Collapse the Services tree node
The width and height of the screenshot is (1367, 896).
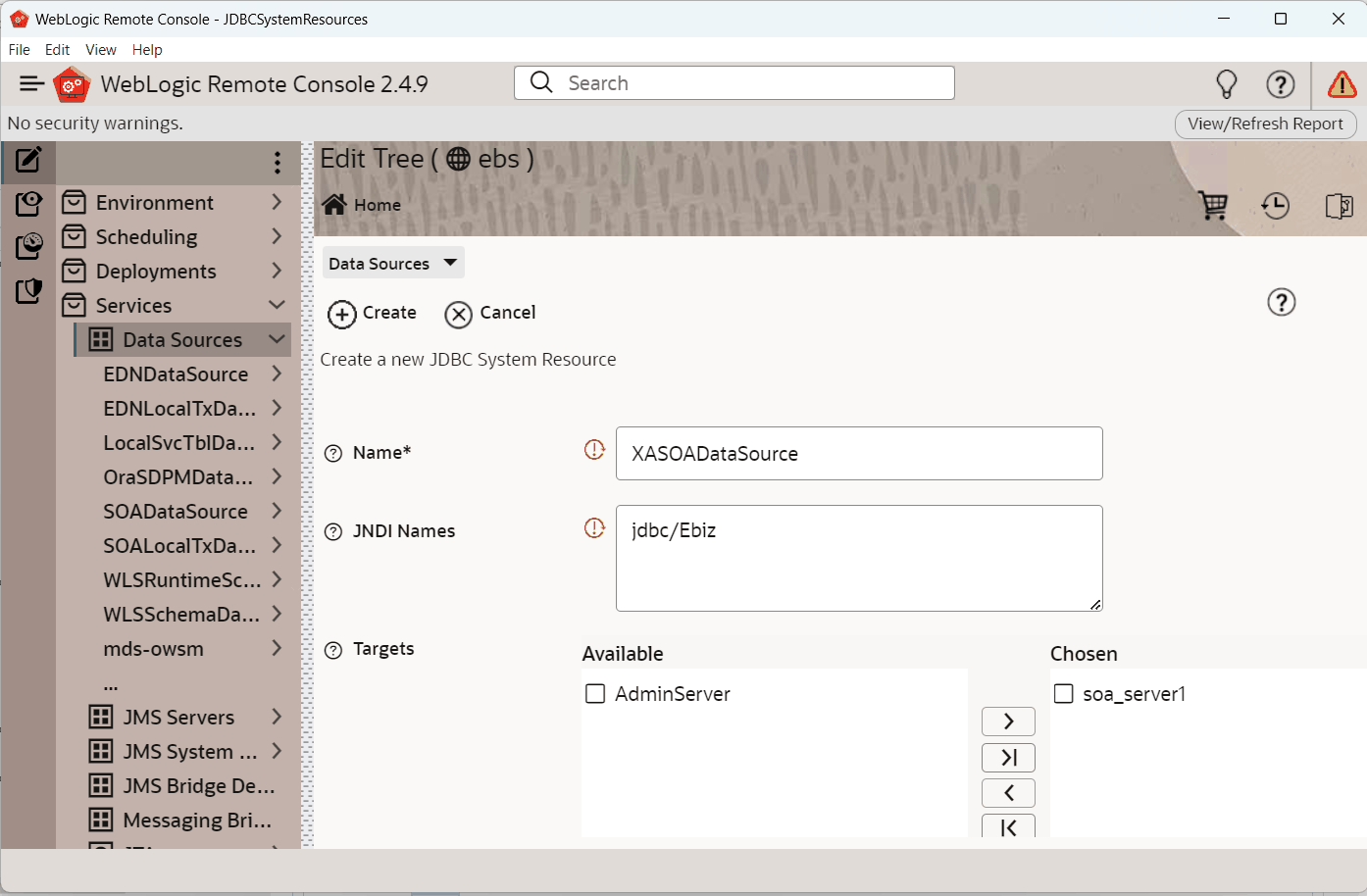click(x=277, y=305)
